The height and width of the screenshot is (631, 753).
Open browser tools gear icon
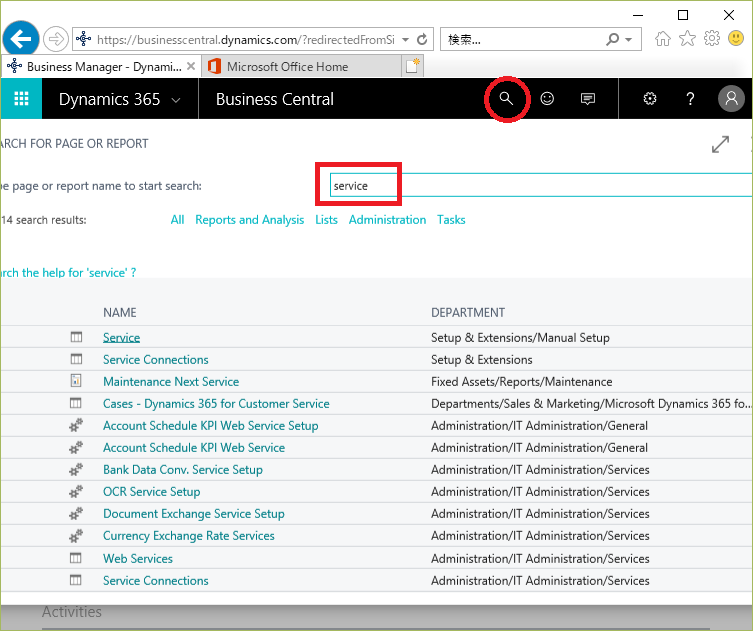click(x=712, y=38)
